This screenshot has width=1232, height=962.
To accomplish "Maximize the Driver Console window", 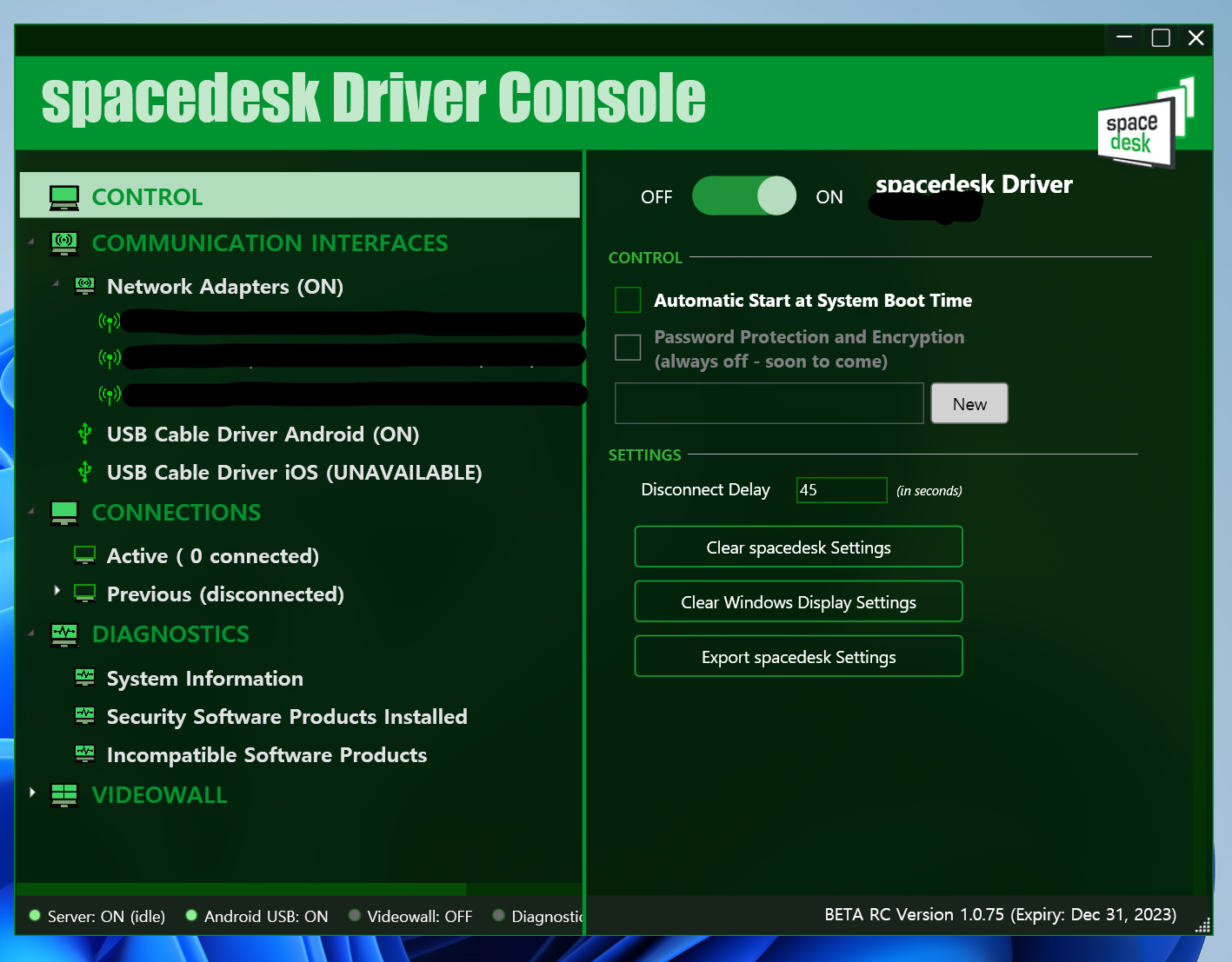I will [1161, 37].
